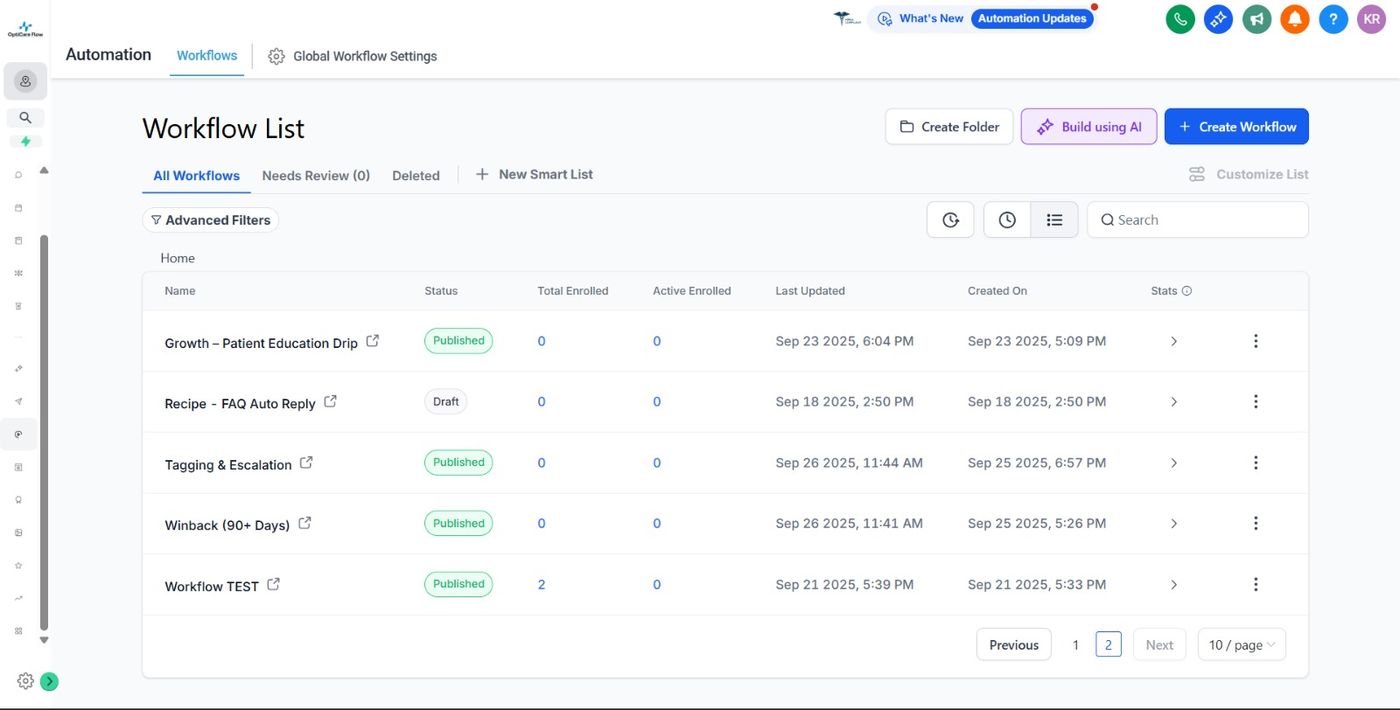Click the Create Folder button

tap(949, 127)
